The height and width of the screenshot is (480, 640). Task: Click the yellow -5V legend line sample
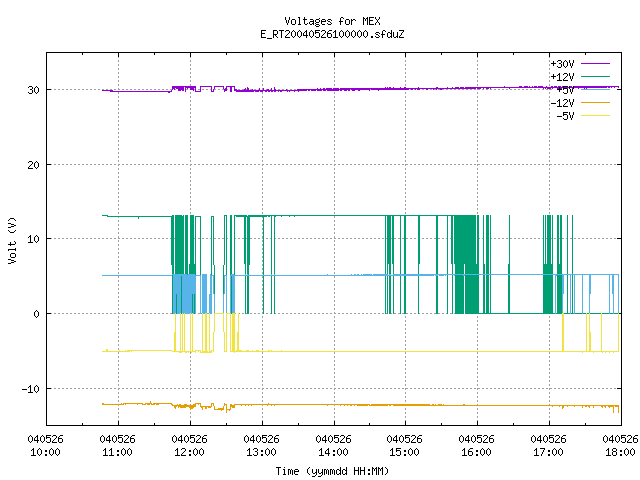pos(596,116)
